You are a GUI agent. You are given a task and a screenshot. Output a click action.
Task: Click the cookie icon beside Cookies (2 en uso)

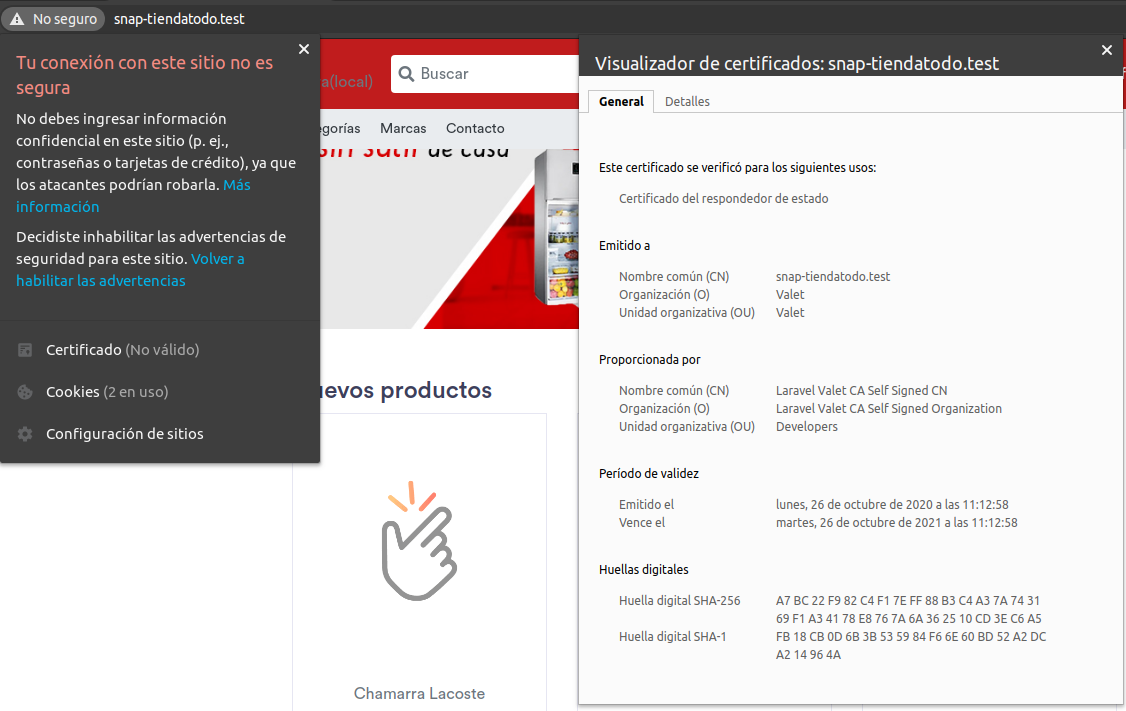[24, 391]
